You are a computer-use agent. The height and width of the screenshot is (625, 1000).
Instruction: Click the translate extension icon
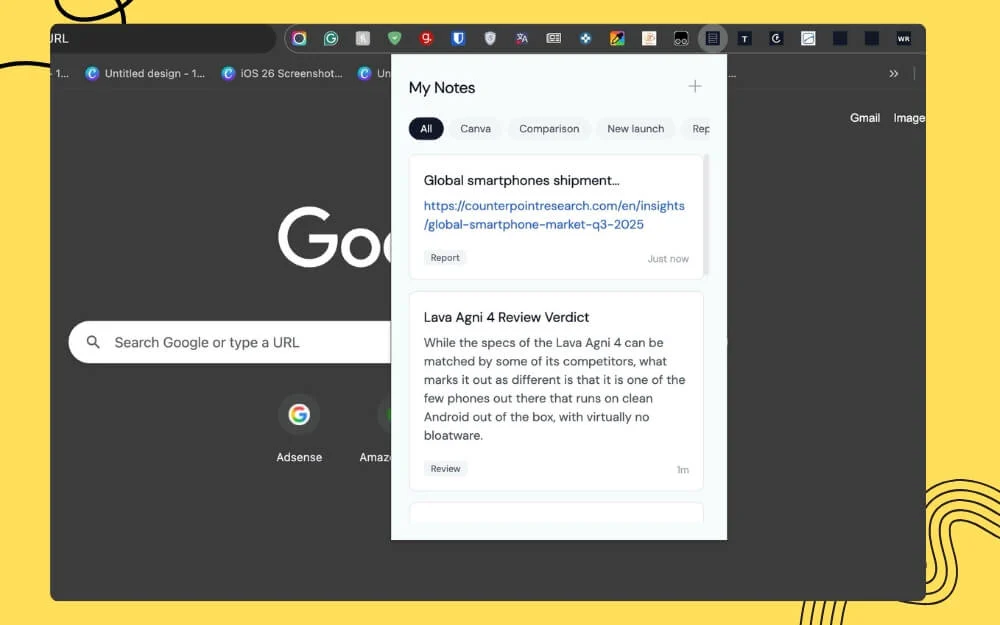coord(522,37)
